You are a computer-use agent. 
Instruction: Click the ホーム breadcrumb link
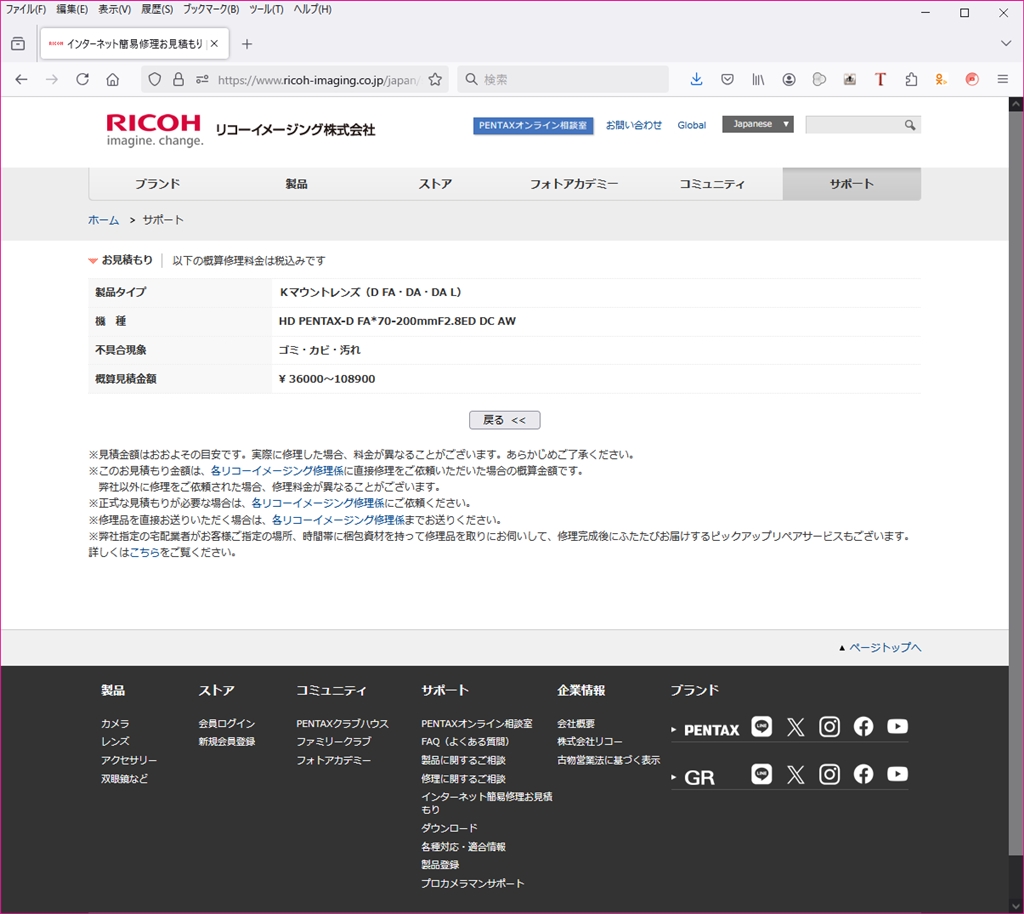click(x=103, y=220)
